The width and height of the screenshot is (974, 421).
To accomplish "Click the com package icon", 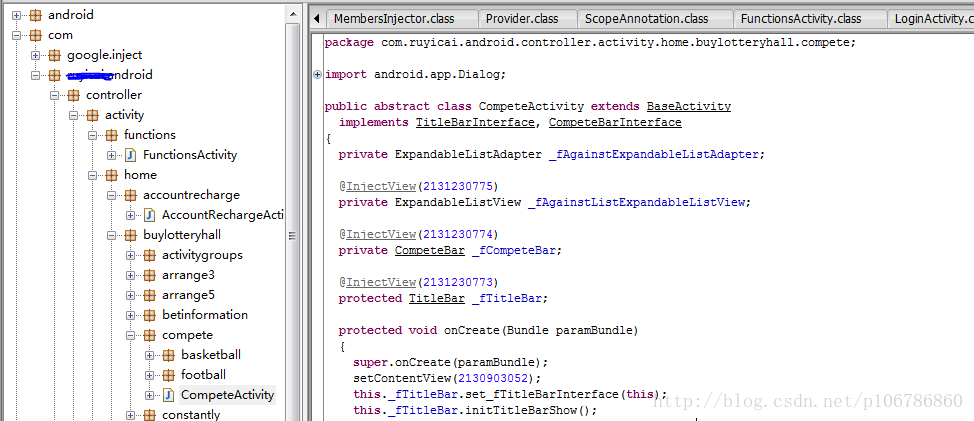I will (36, 35).
